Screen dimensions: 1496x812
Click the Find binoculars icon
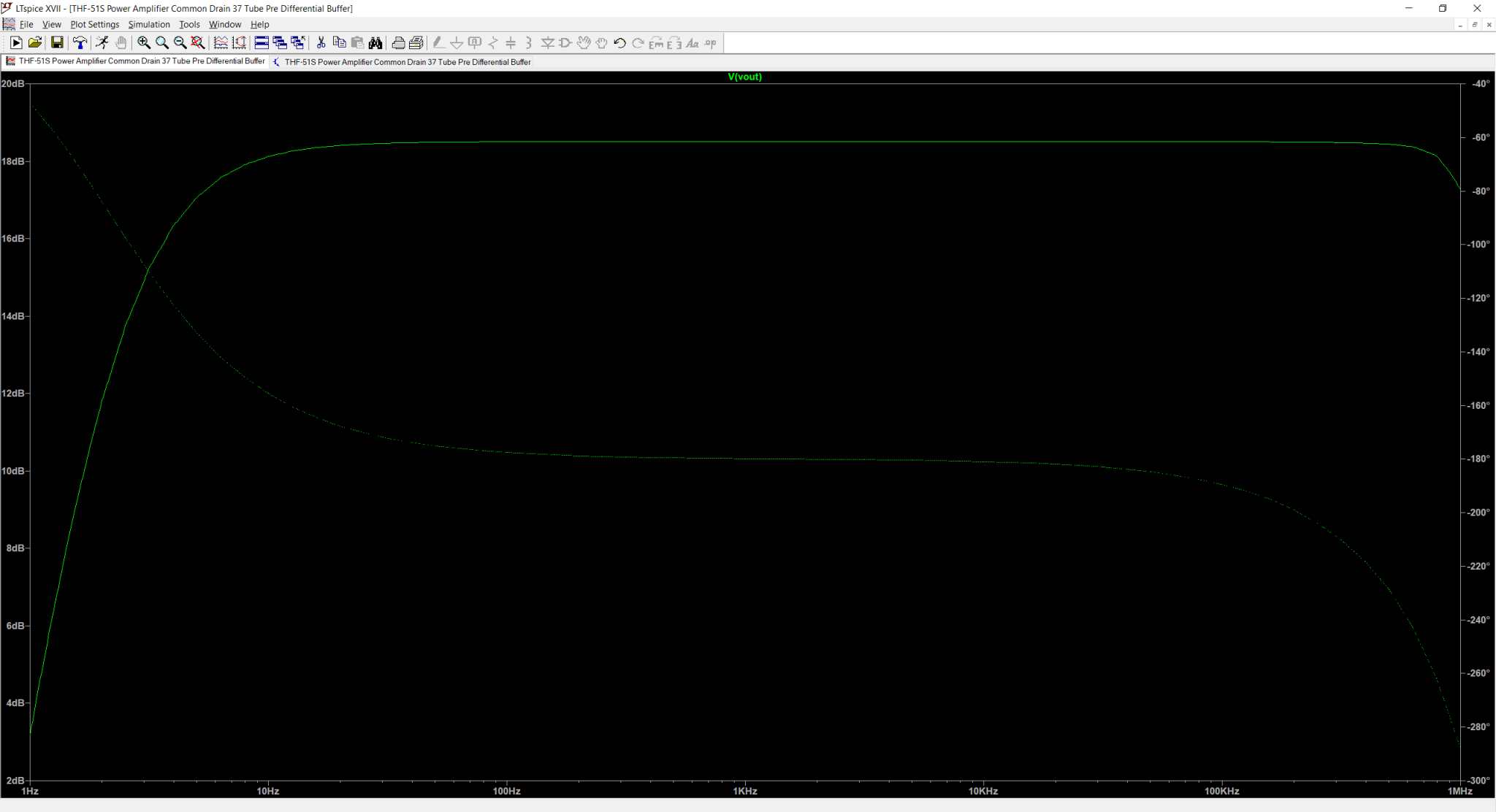point(375,43)
